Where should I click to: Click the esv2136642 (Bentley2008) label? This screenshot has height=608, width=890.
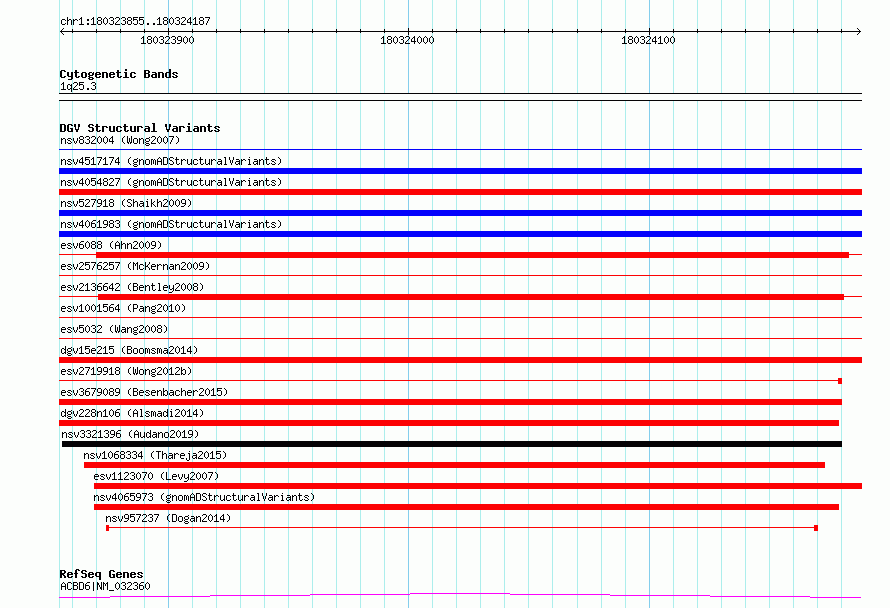[132, 287]
